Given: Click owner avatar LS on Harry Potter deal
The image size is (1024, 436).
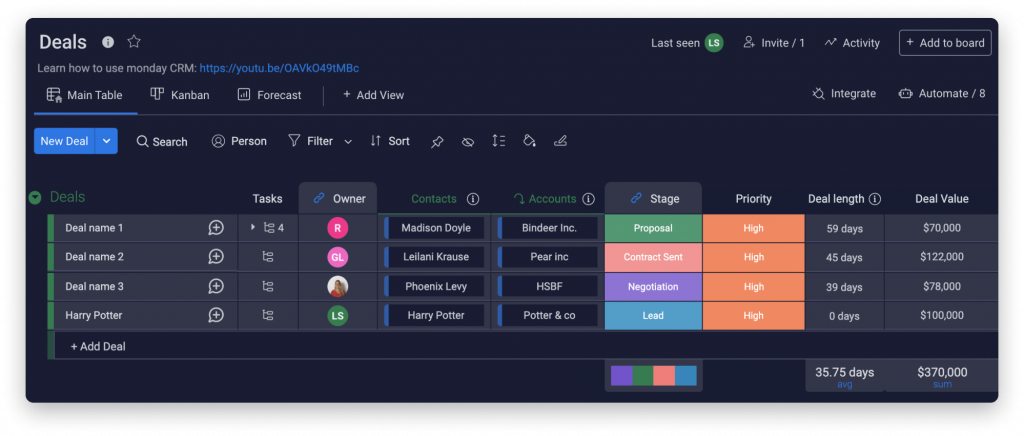Looking at the screenshot, I should 338,316.
